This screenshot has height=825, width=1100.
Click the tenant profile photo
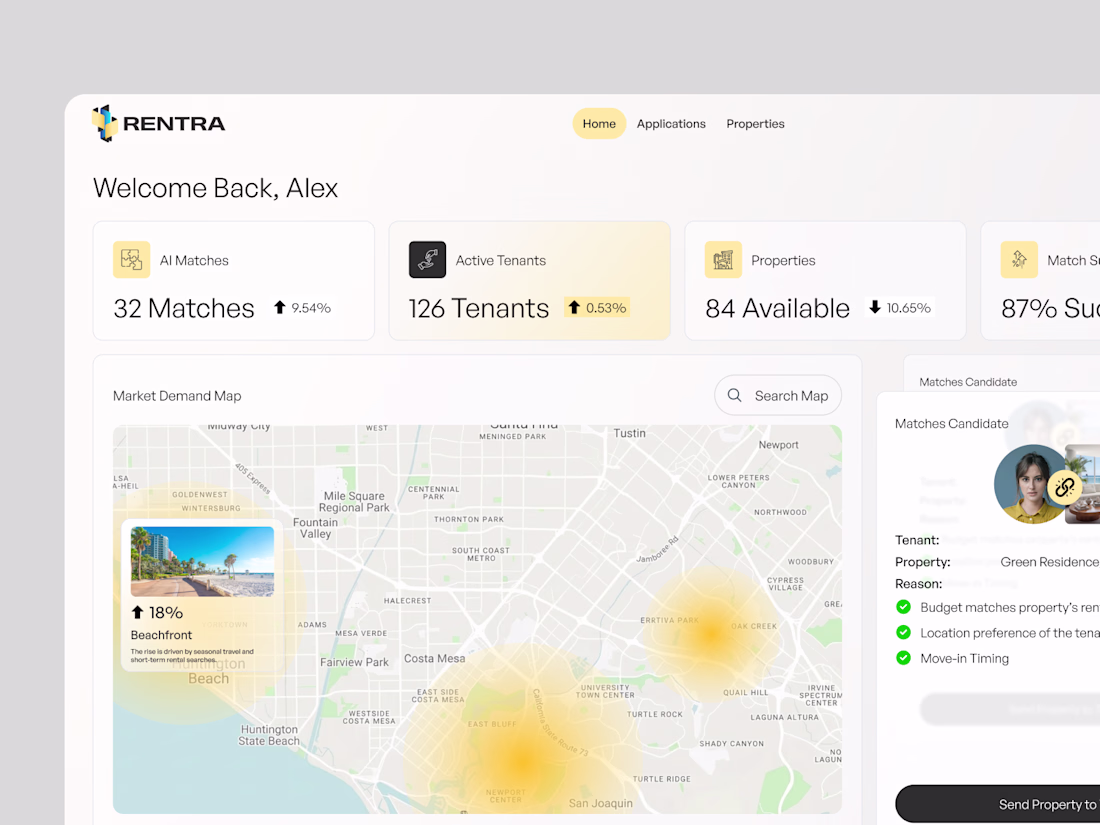point(1031,484)
